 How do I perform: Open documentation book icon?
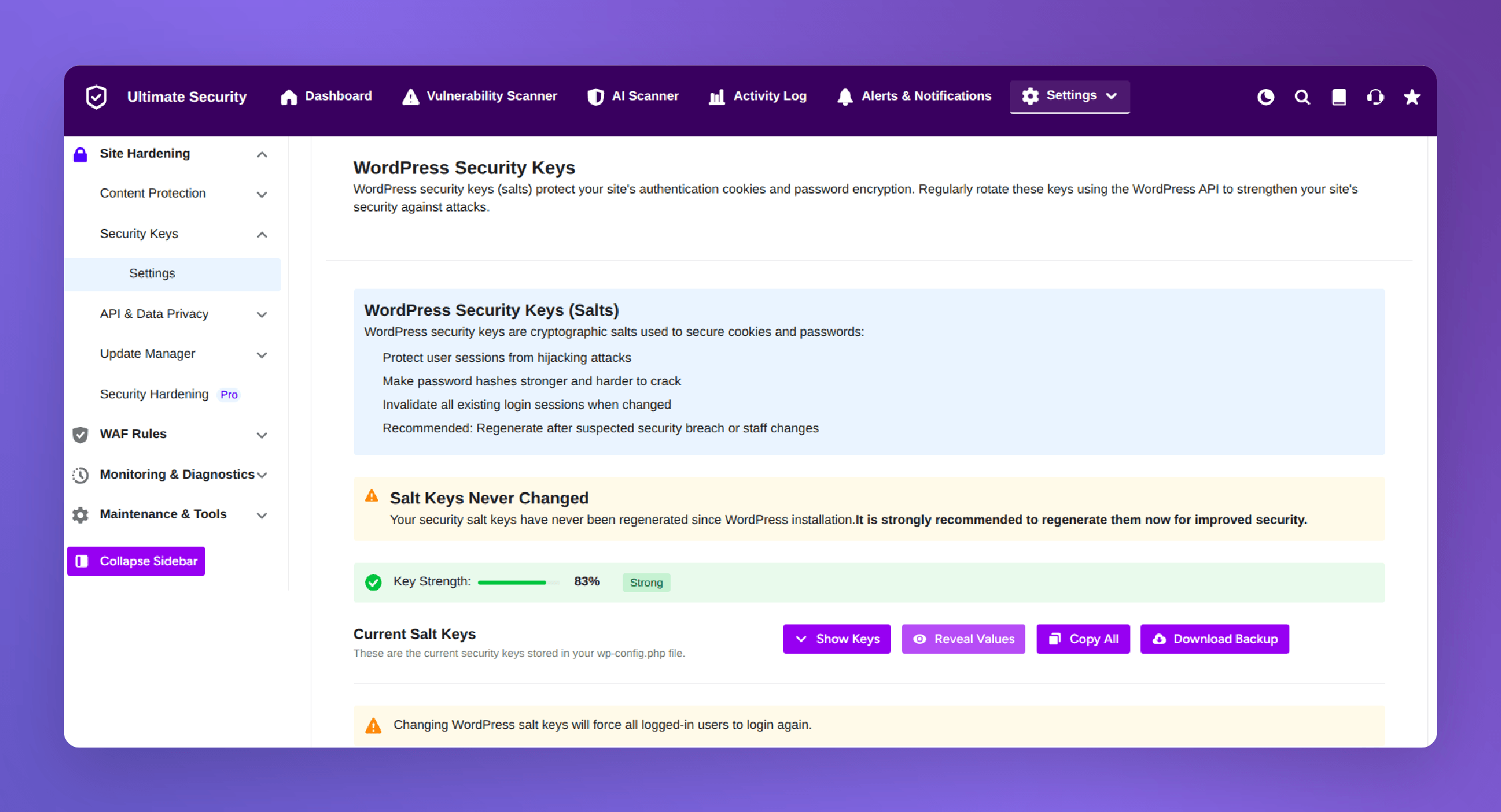1339,97
